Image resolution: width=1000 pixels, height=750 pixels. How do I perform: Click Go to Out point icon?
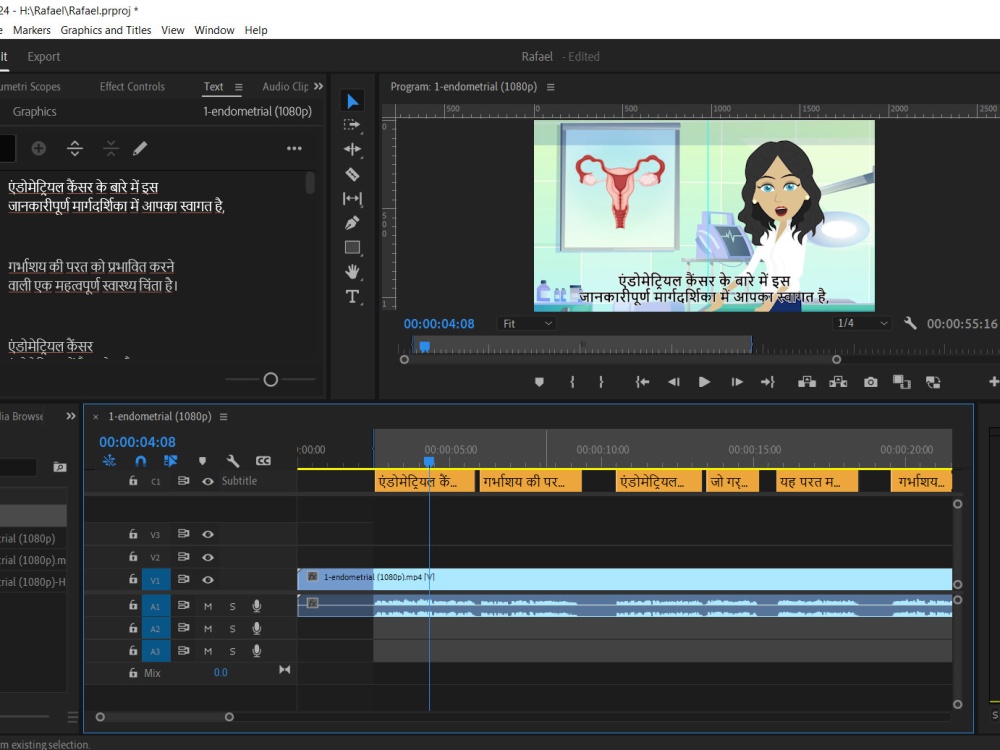pos(767,382)
